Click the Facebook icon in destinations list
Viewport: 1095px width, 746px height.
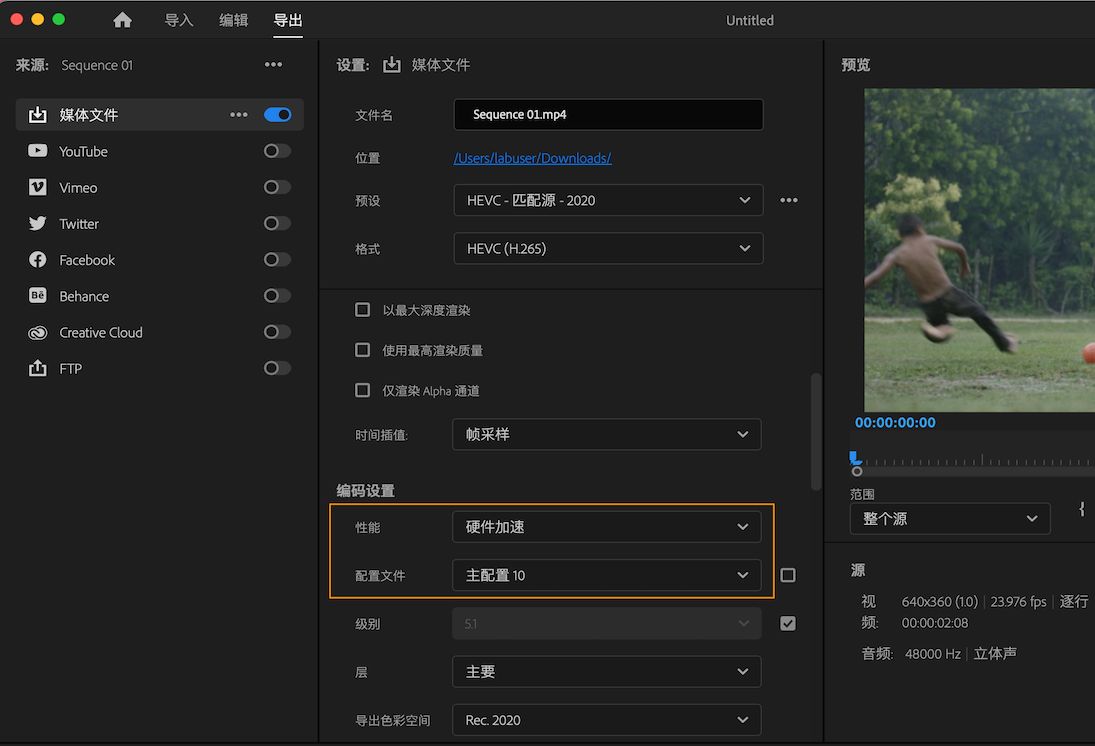click(38, 260)
